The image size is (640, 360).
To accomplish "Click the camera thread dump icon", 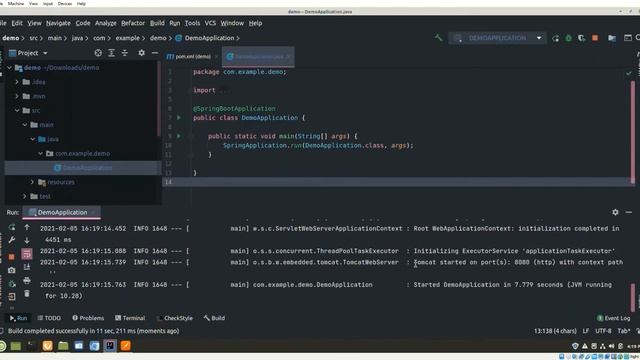I will coord(11,270).
